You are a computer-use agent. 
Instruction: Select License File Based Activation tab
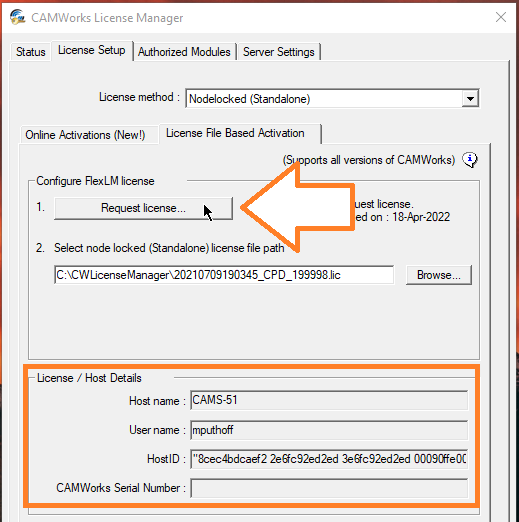pyautogui.click(x=235, y=133)
